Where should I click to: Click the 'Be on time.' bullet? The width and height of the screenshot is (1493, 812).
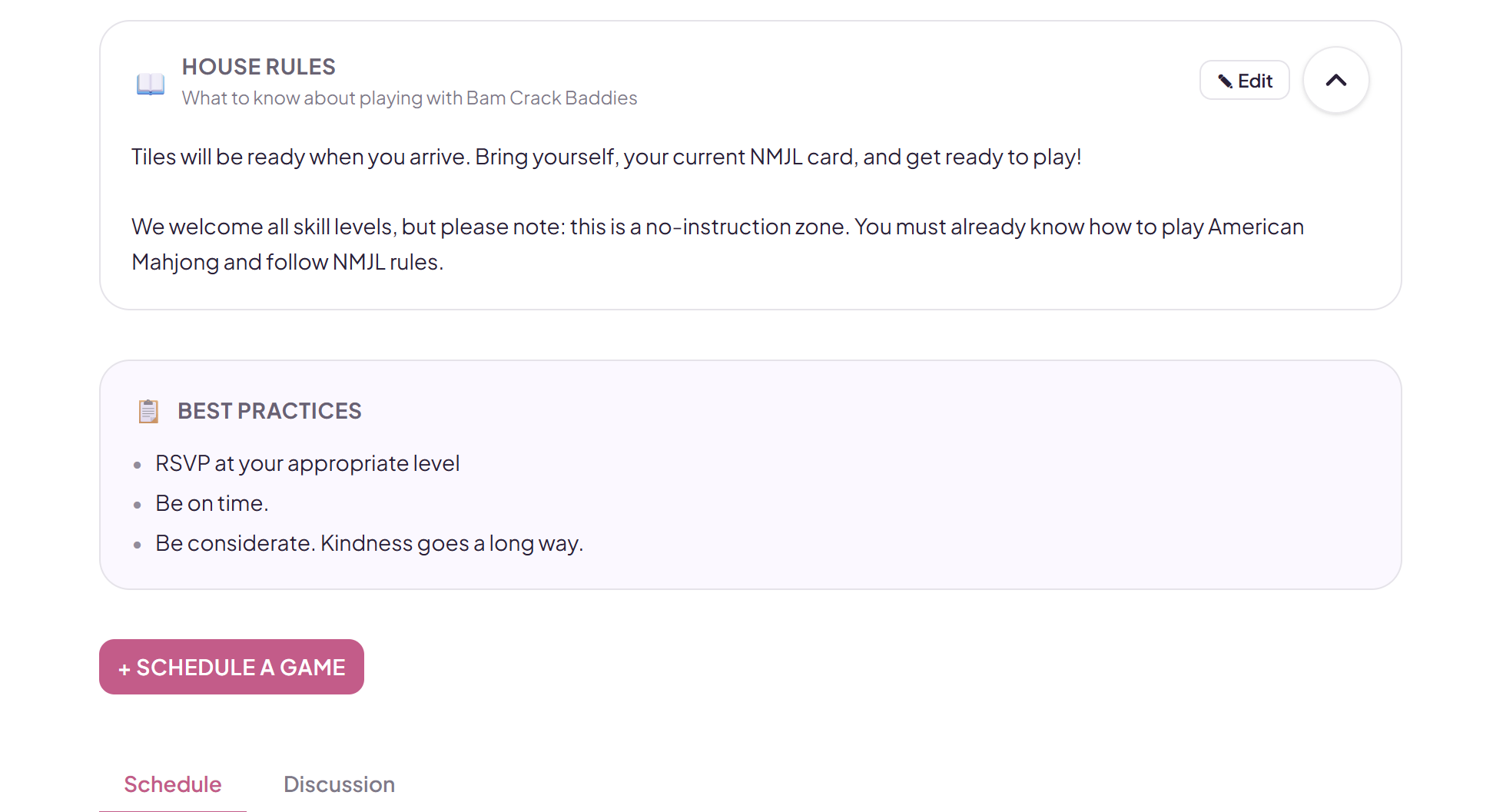coord(212,503)
